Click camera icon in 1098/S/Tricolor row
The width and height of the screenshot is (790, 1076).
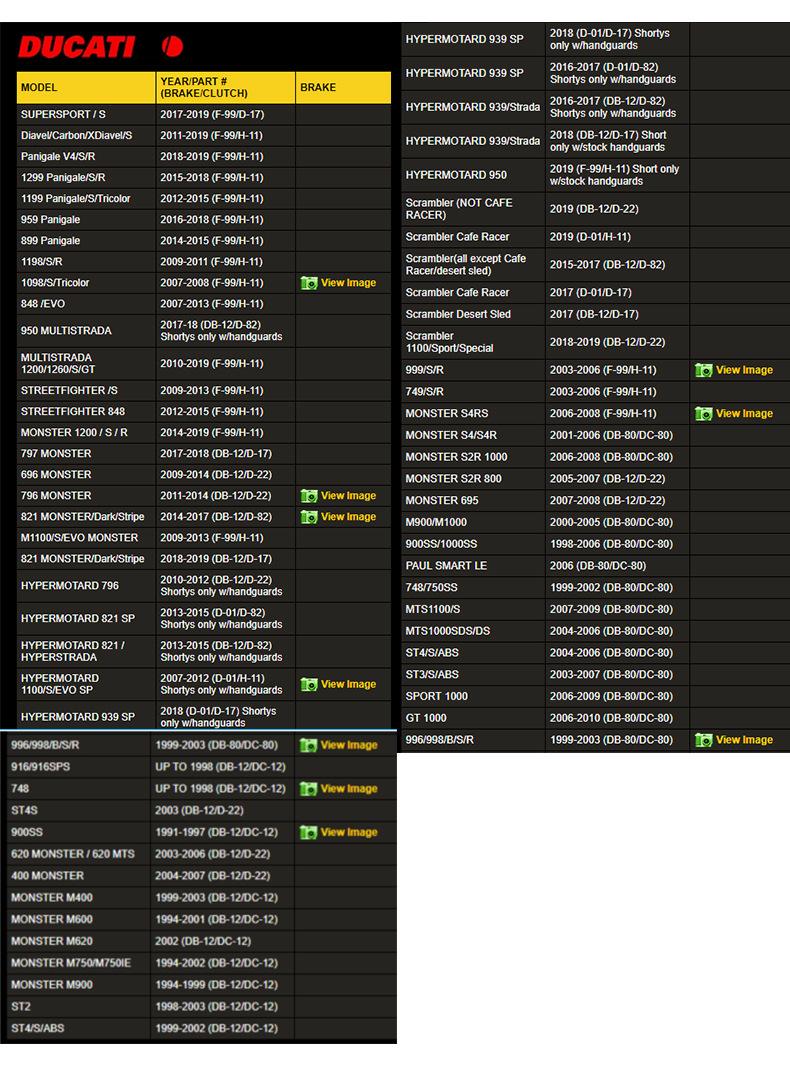pyautogui.click(x=309, y=283)
